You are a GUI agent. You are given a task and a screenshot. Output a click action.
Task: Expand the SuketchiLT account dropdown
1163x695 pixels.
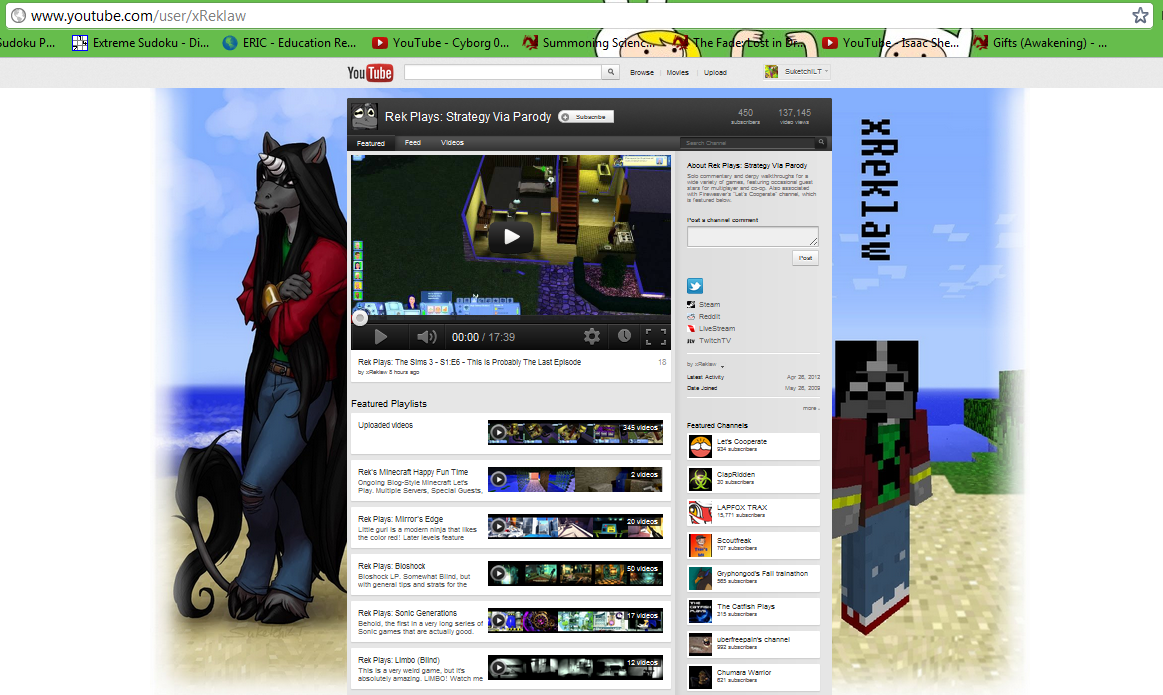[x=827, y=72]
